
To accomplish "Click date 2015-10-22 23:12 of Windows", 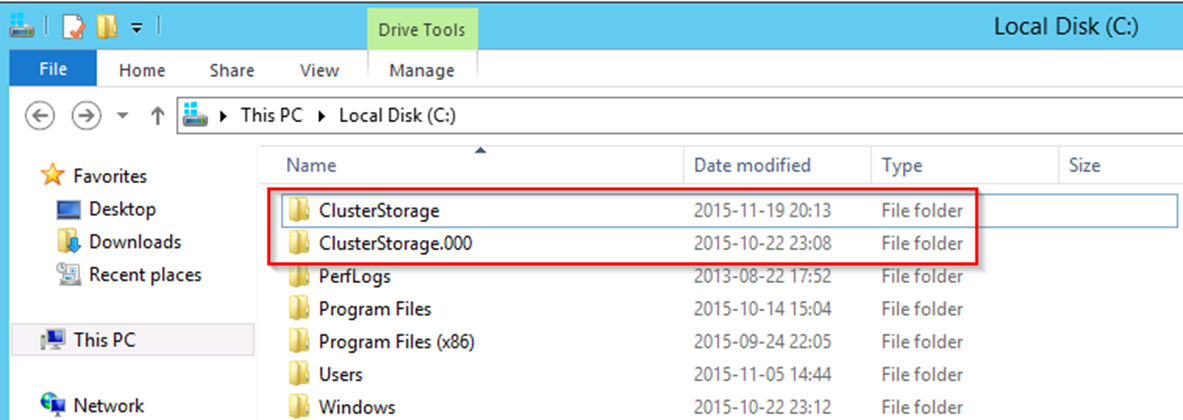I will tap(762, 407).
